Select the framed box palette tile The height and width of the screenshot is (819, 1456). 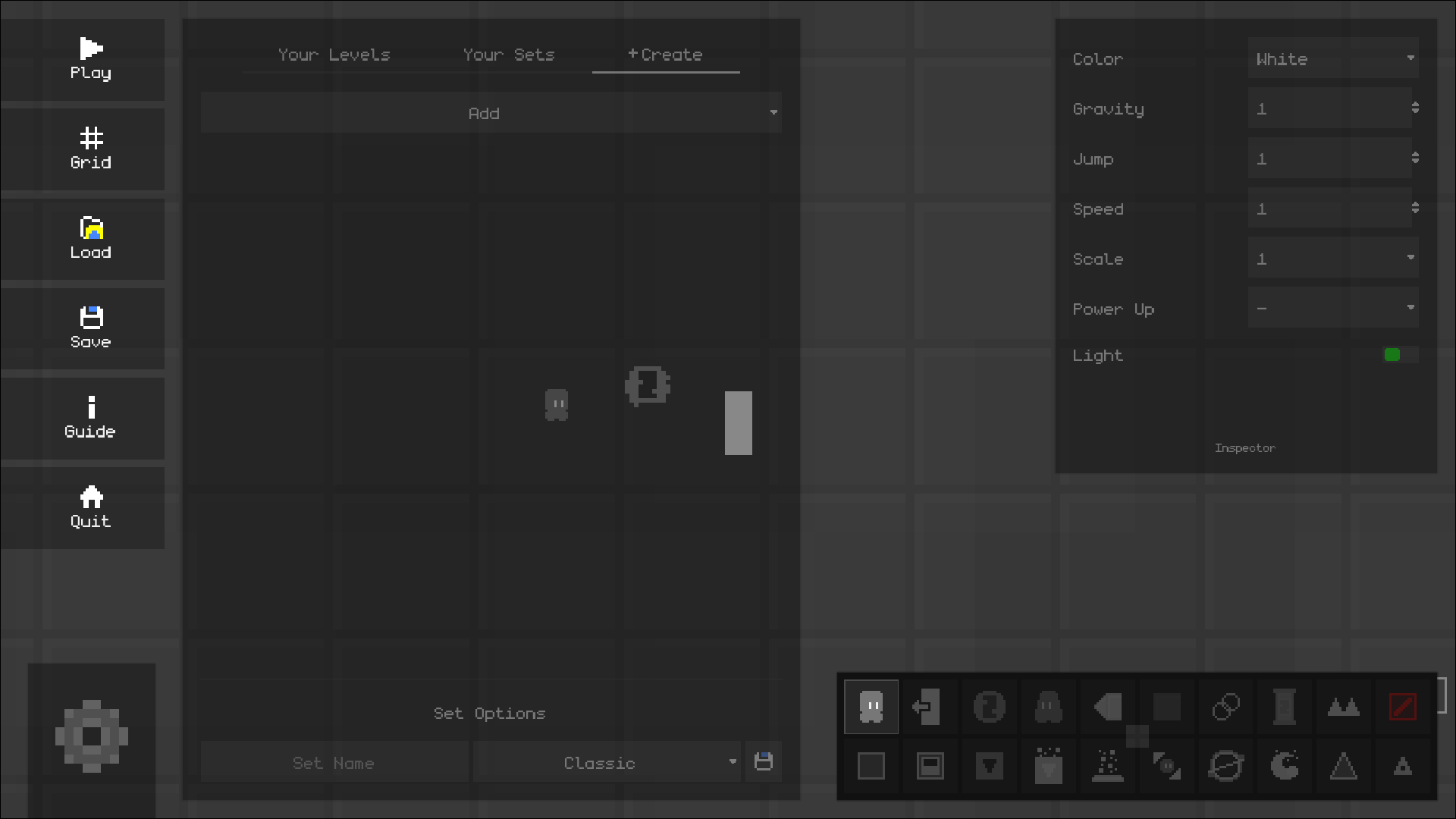click(930, 766)
